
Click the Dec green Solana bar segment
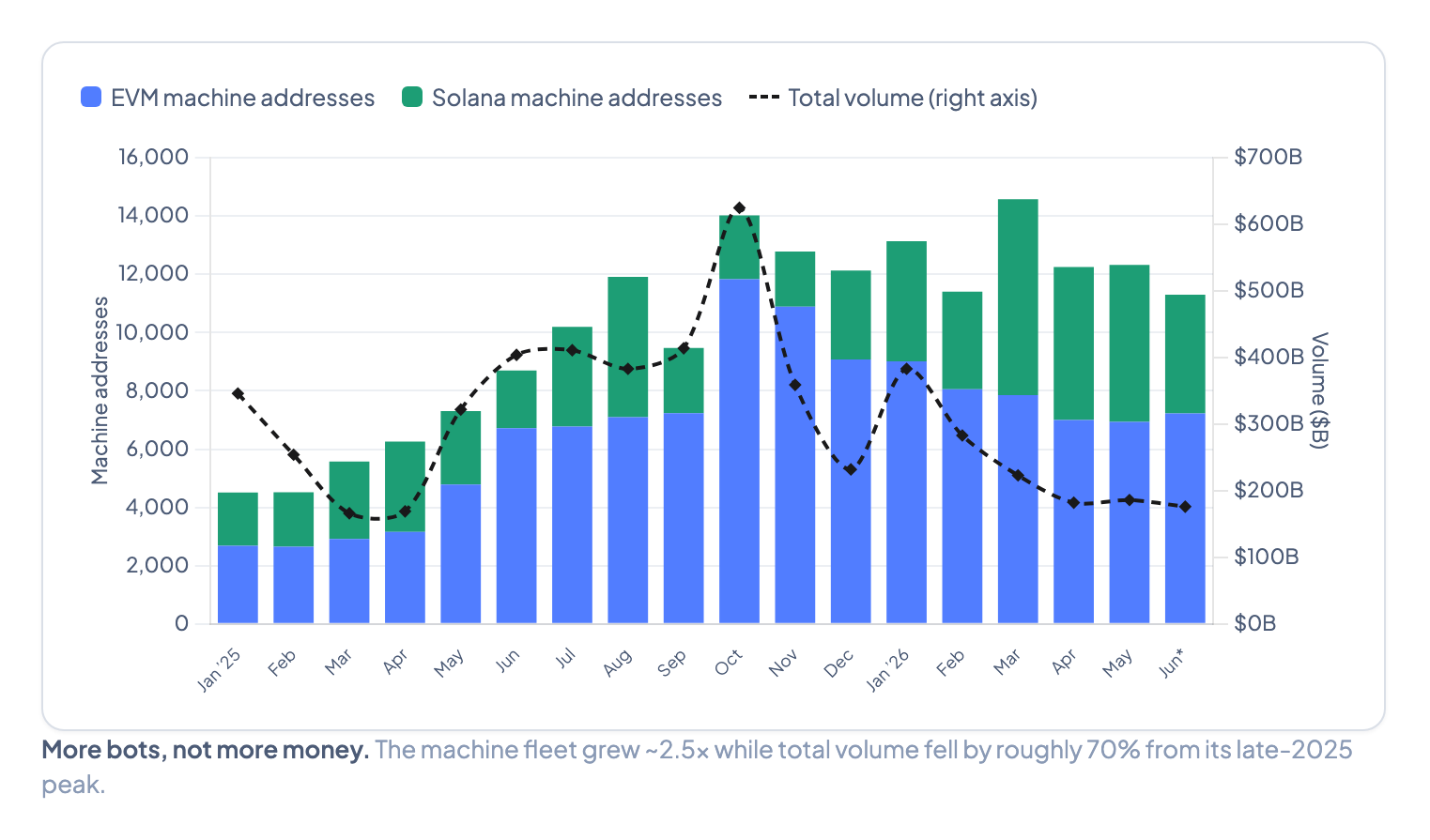coord(851,314)
